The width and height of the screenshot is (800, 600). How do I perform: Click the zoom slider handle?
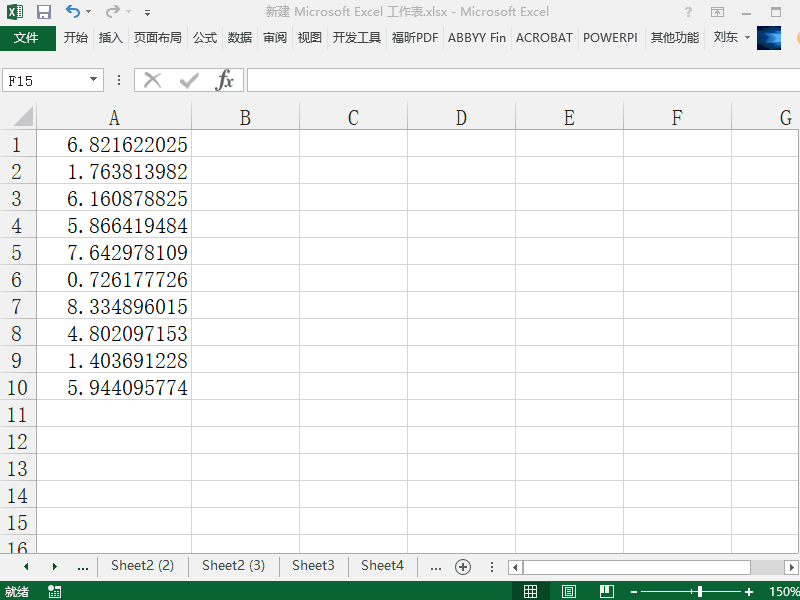coord(699,591)
